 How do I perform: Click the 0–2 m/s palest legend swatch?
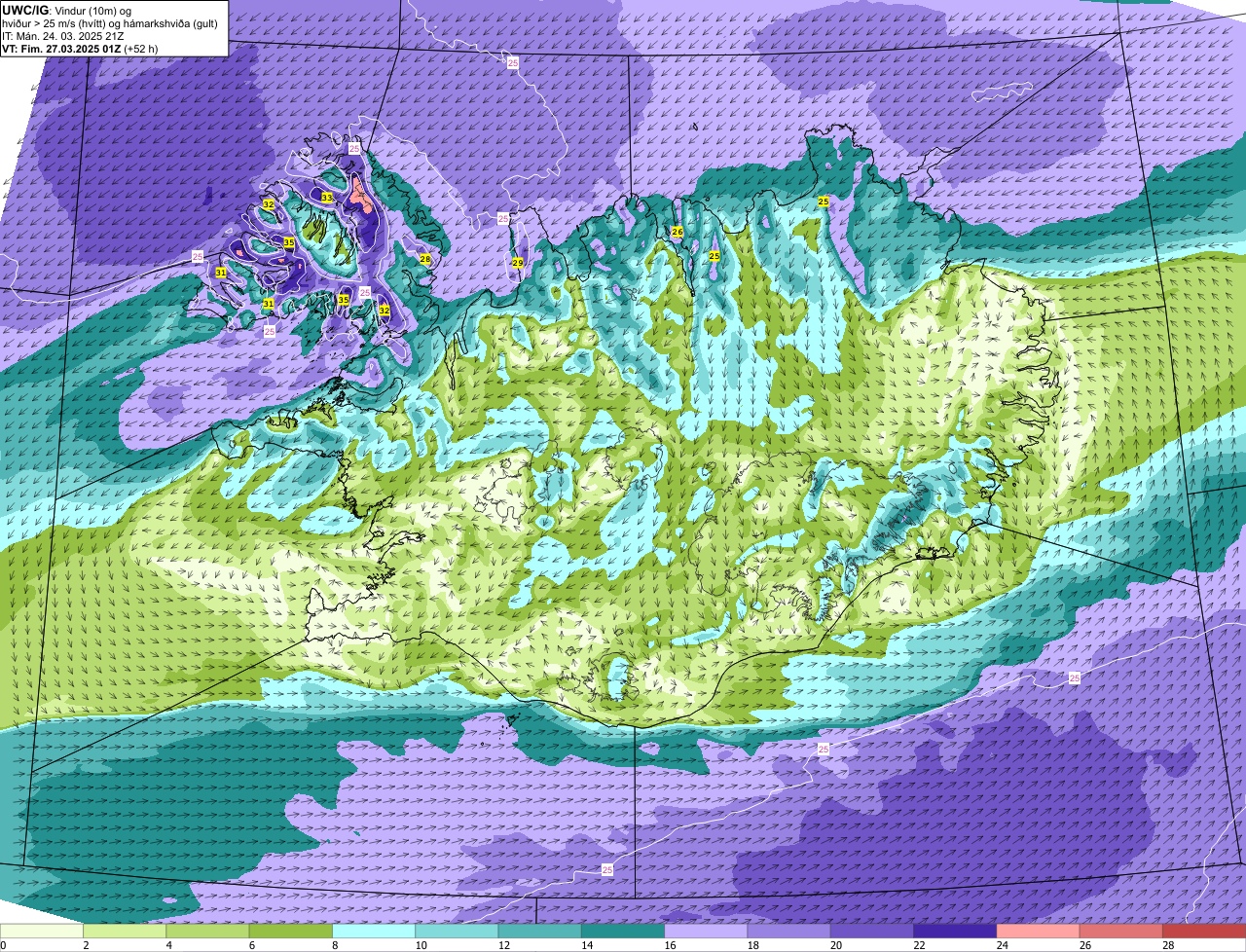point(42,932)
